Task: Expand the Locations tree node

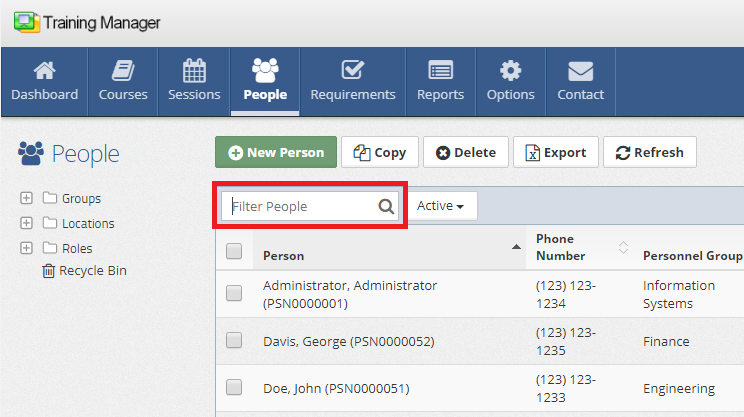Action: click(x=27, y=223)
